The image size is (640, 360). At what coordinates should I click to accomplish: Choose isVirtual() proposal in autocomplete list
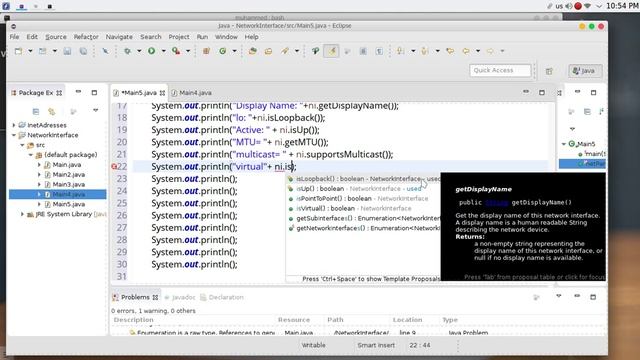pos(363,208)
